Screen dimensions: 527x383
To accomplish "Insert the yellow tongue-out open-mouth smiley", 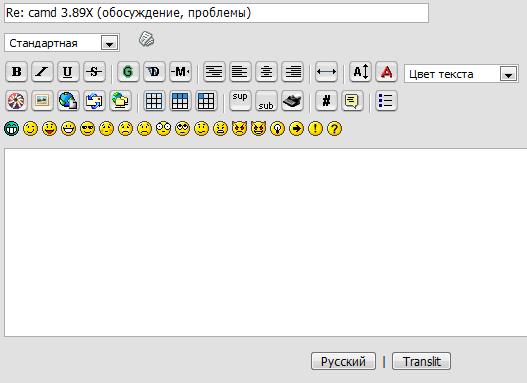I will pyautogui.click(x=49, y=129).
